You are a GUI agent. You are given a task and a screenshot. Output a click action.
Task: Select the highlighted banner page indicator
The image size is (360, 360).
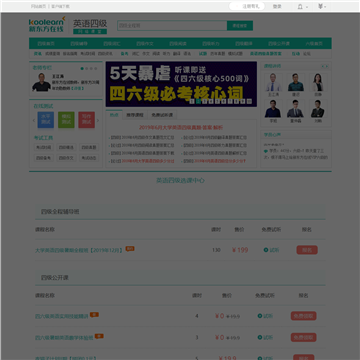(198, 102)
